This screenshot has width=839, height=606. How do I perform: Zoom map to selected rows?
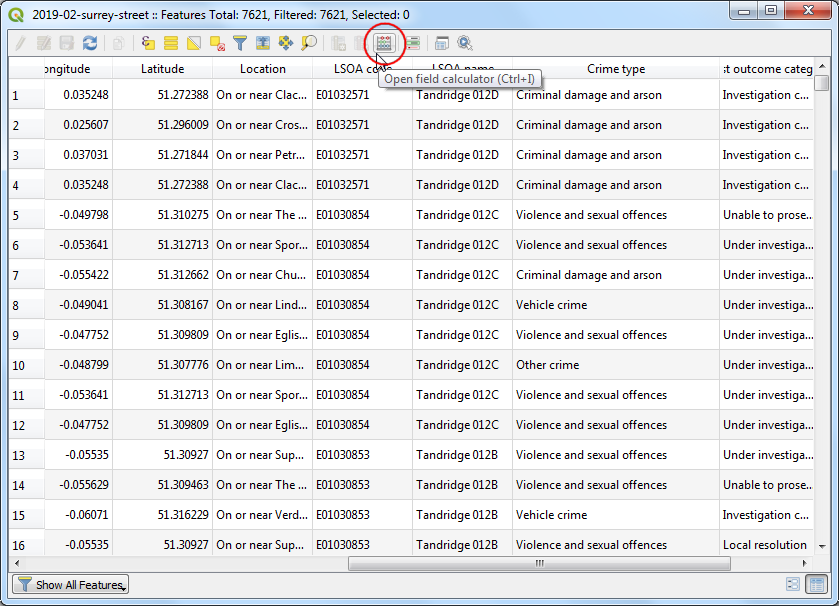(x=309, y=43)
